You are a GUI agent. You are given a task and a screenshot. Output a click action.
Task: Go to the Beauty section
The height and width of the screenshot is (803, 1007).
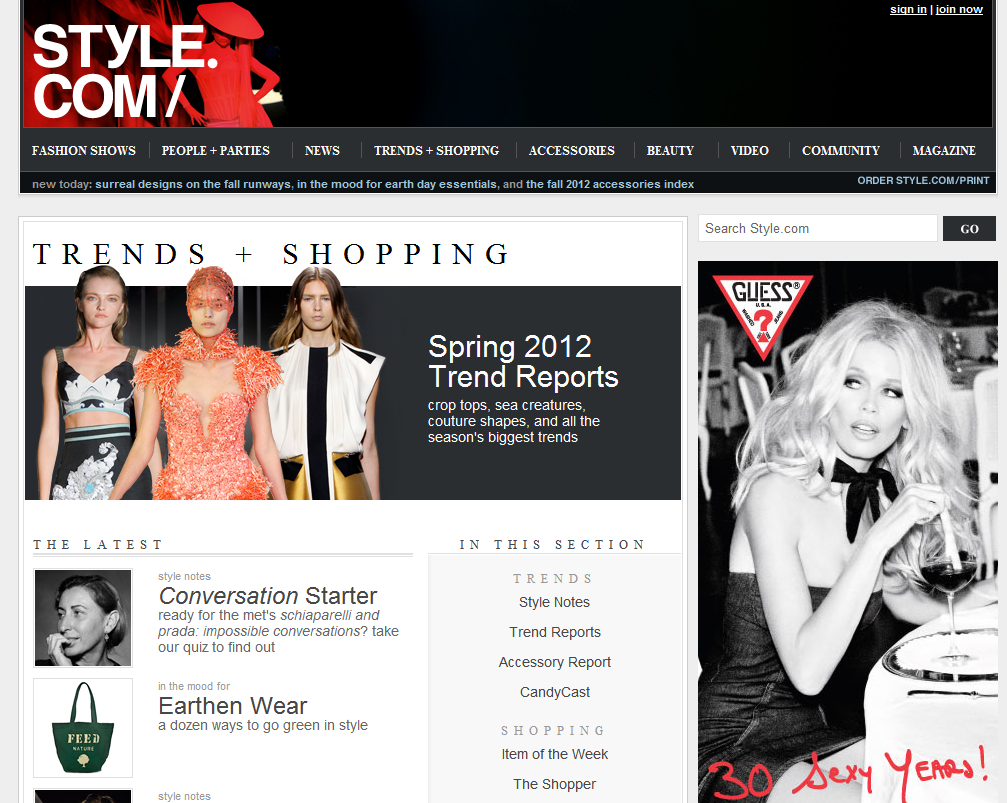coord(670,150)
